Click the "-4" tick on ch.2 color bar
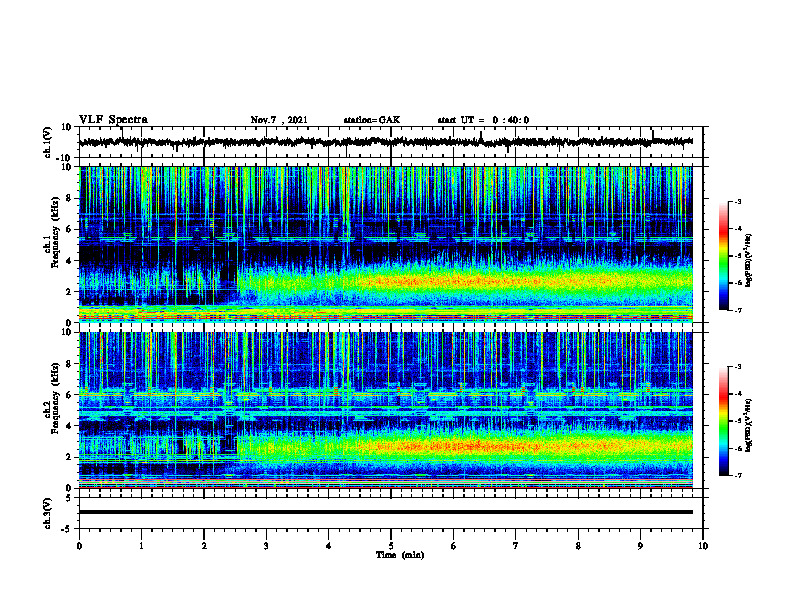Image resolution: width=792 pixels, height=612 pixels. pyautogui.click(x=737, y=394)
